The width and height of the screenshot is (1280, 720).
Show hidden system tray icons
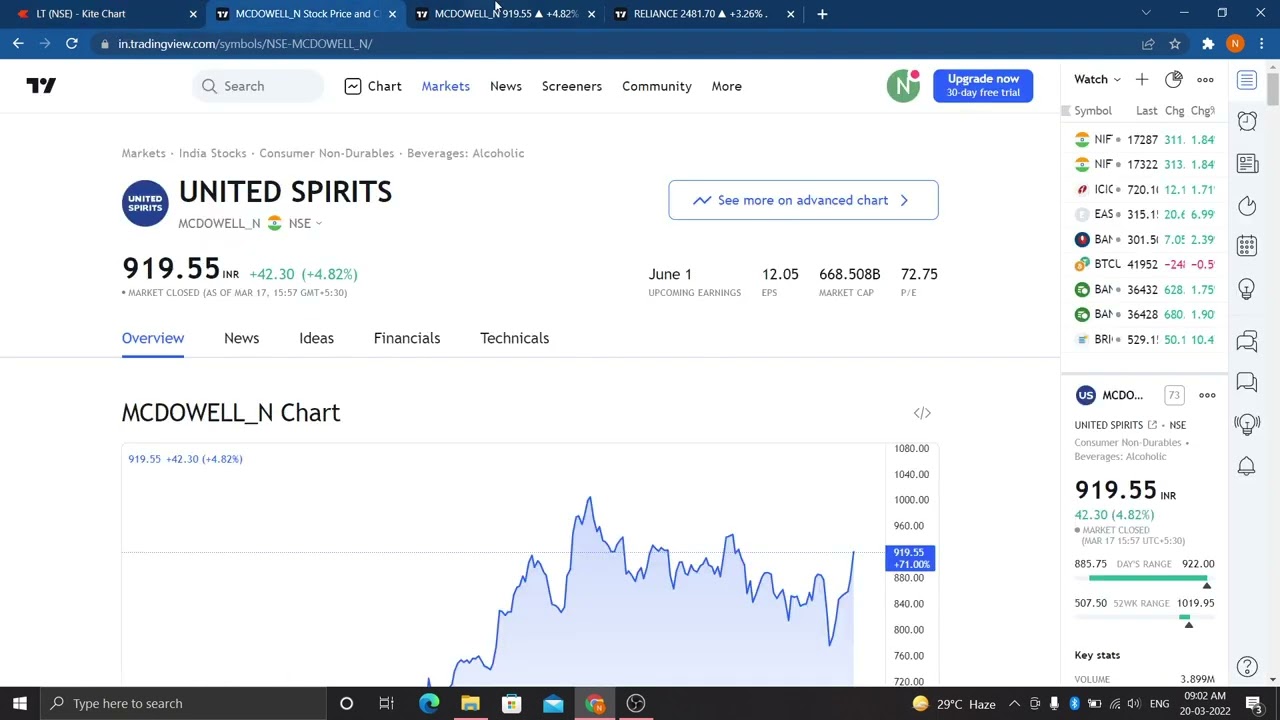(1014, 703)
